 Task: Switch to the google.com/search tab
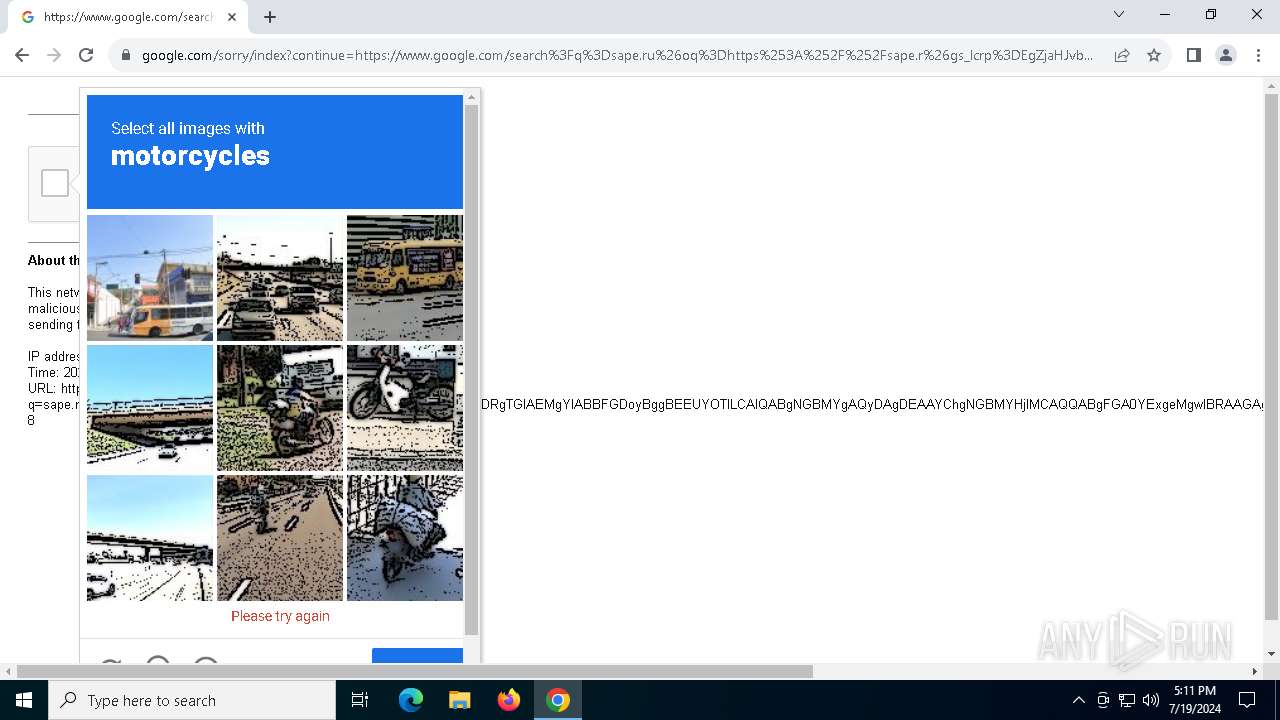click(128, 17)
